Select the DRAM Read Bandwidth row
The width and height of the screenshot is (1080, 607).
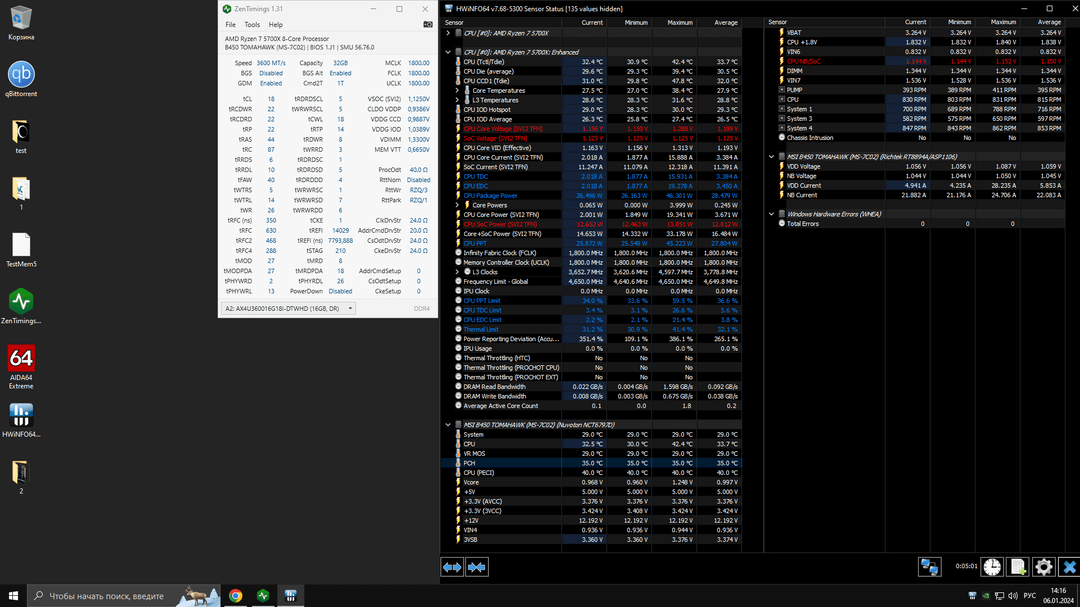pos(591,387)
